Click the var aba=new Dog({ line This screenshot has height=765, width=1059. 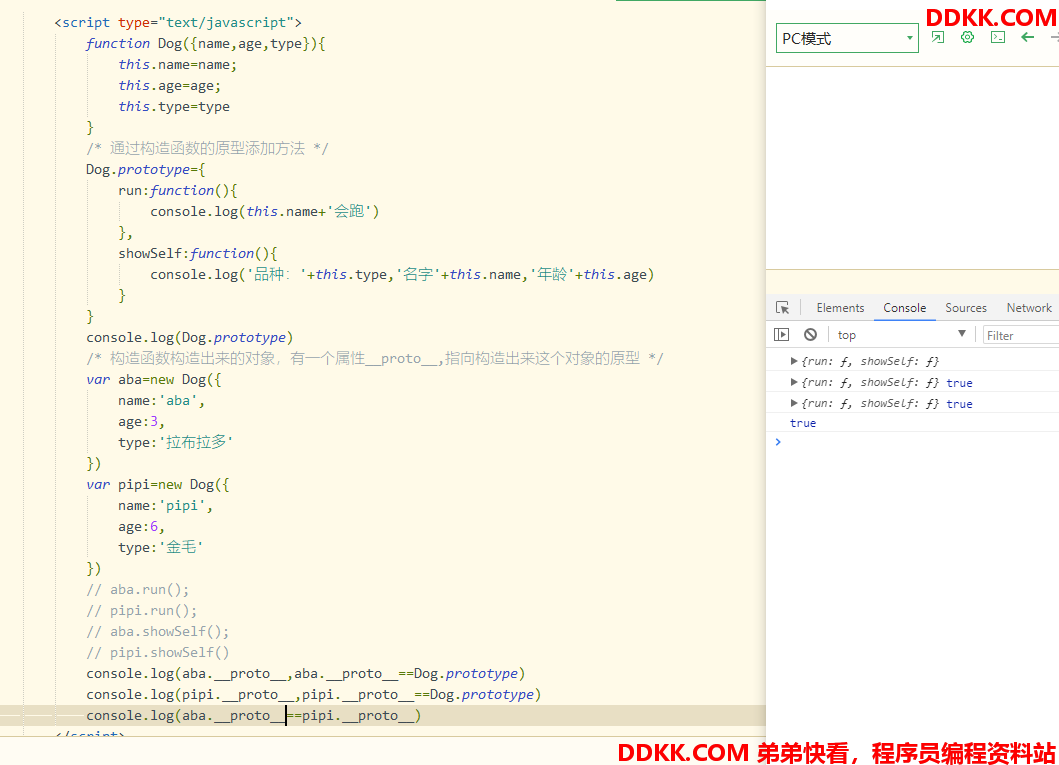tap(154, 379)
